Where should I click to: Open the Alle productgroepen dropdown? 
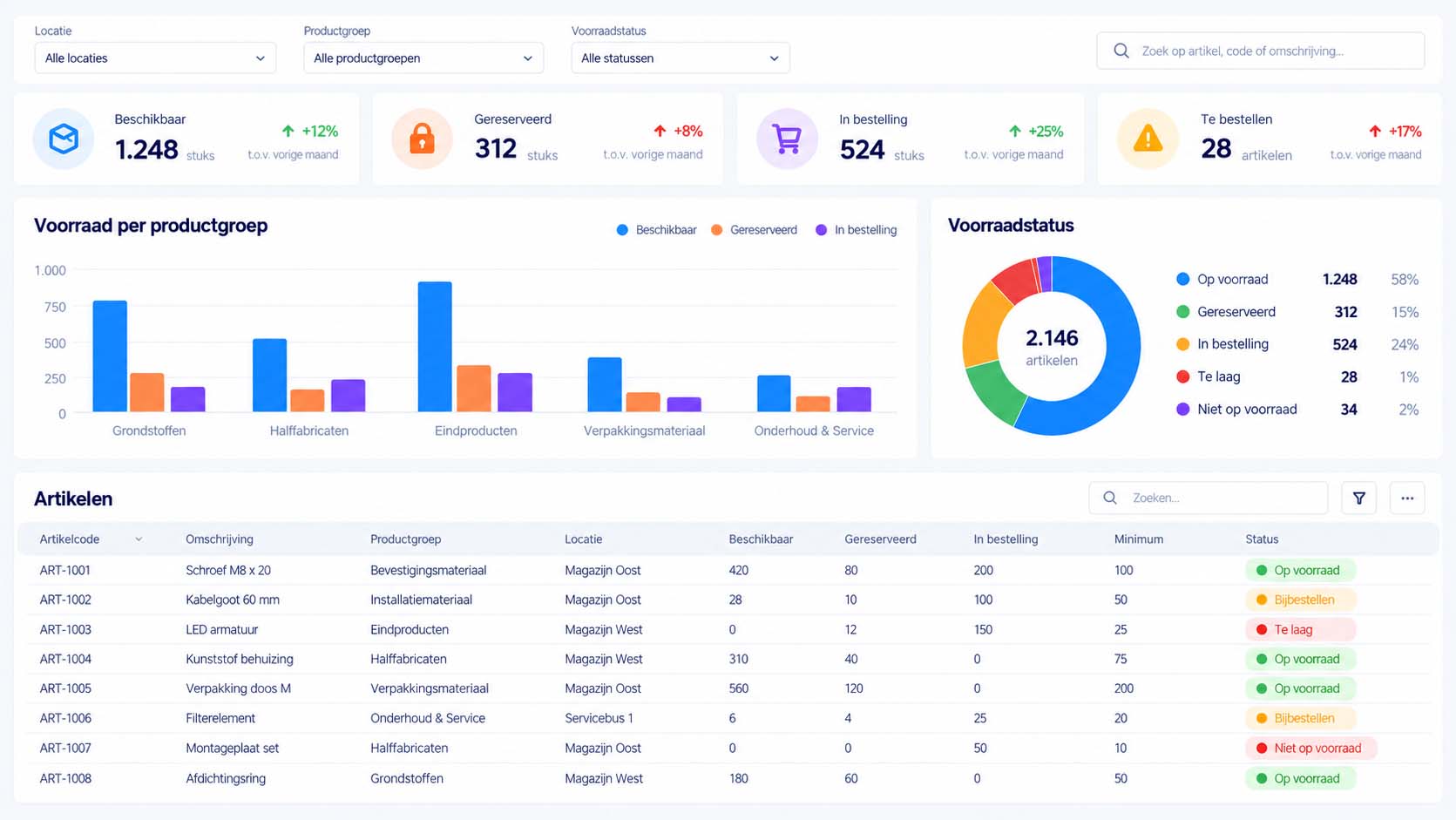(423, 58)
